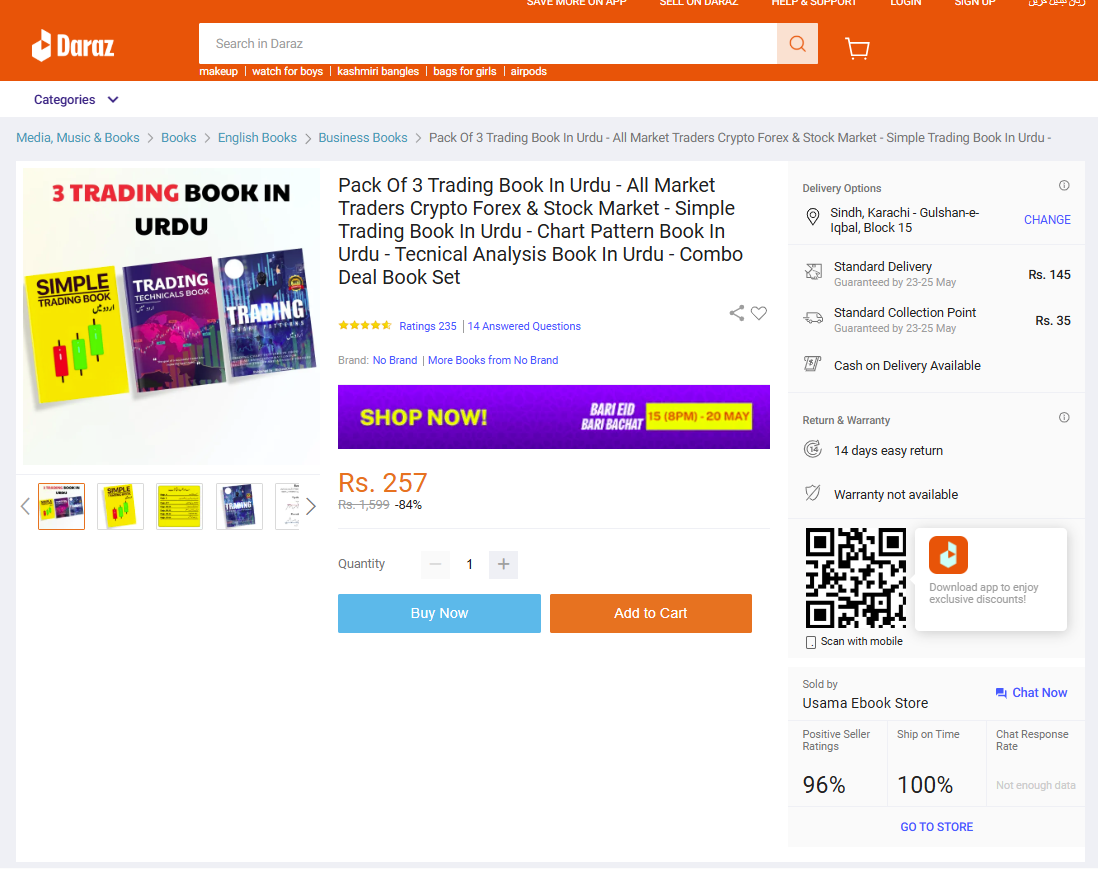Click SIGN UP in top bar
Viewport: 1098px width, 869px height.
975,3
